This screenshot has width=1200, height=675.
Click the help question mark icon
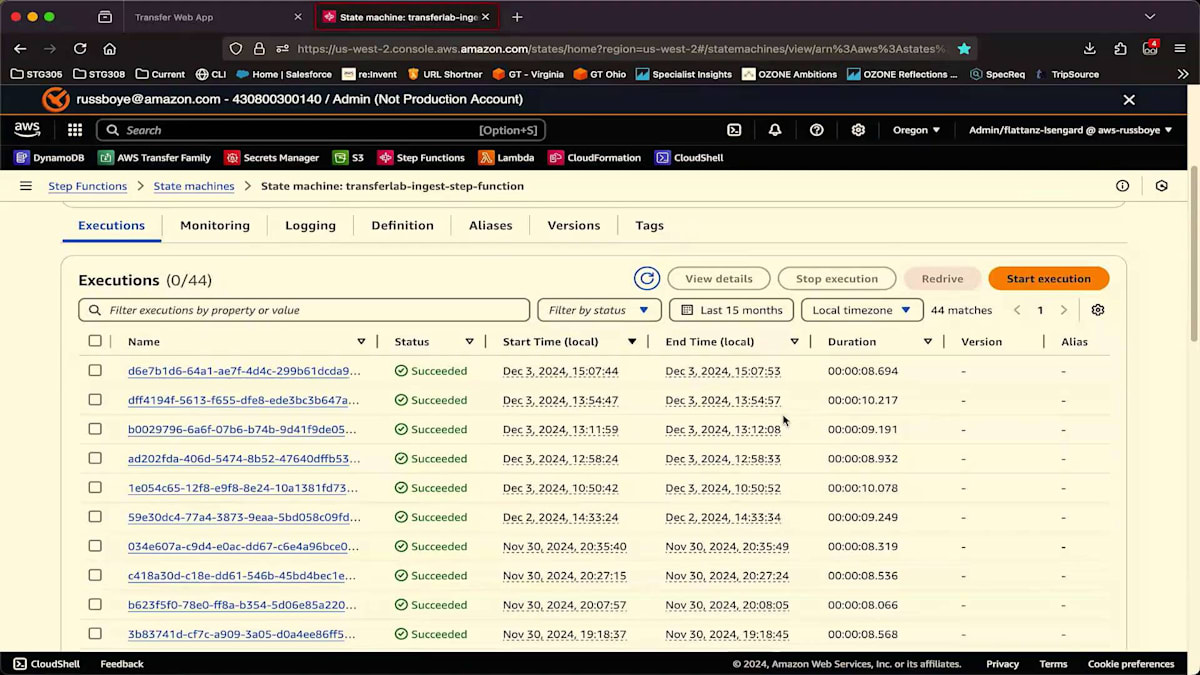click(816, 130)
